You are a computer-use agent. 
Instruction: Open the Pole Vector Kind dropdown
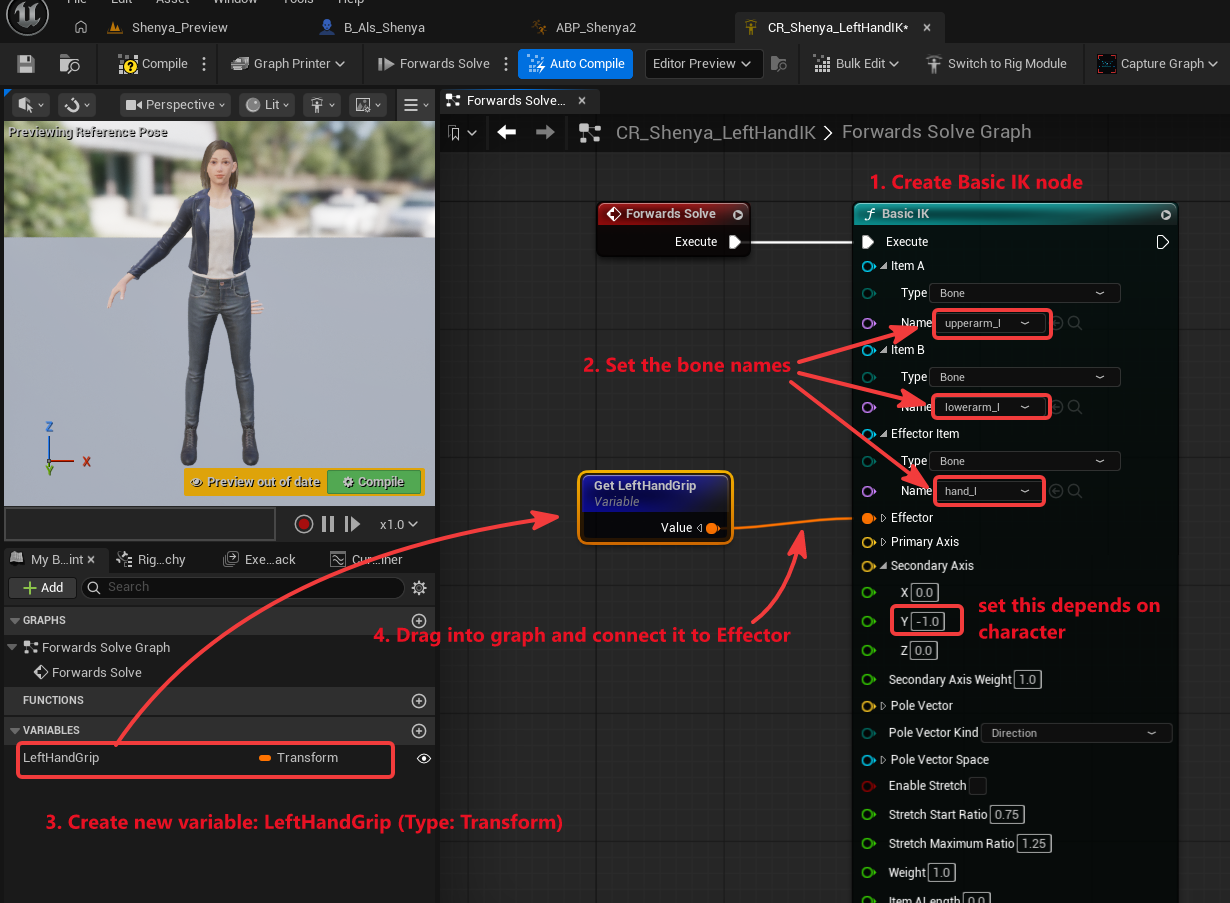1076,733
